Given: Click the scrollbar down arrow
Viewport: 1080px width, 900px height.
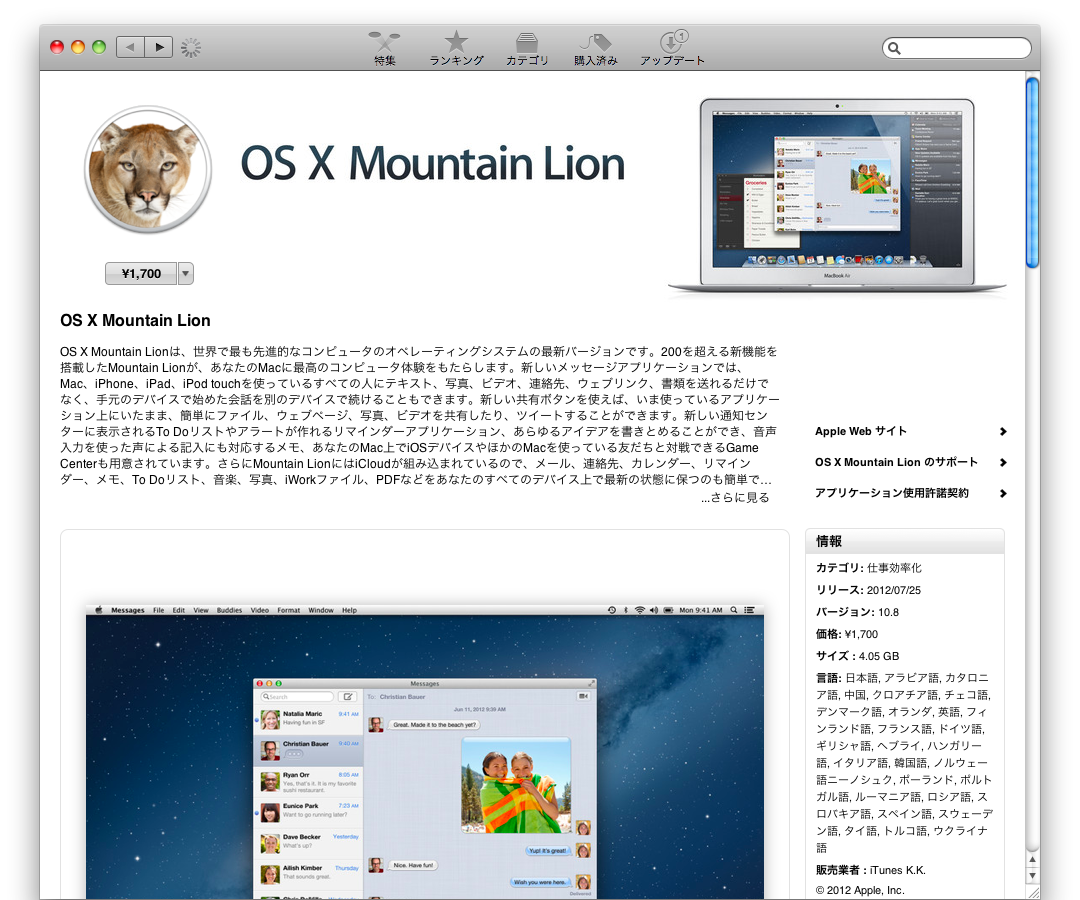Looking at the screenshot, I should [x=1032, y=875].
